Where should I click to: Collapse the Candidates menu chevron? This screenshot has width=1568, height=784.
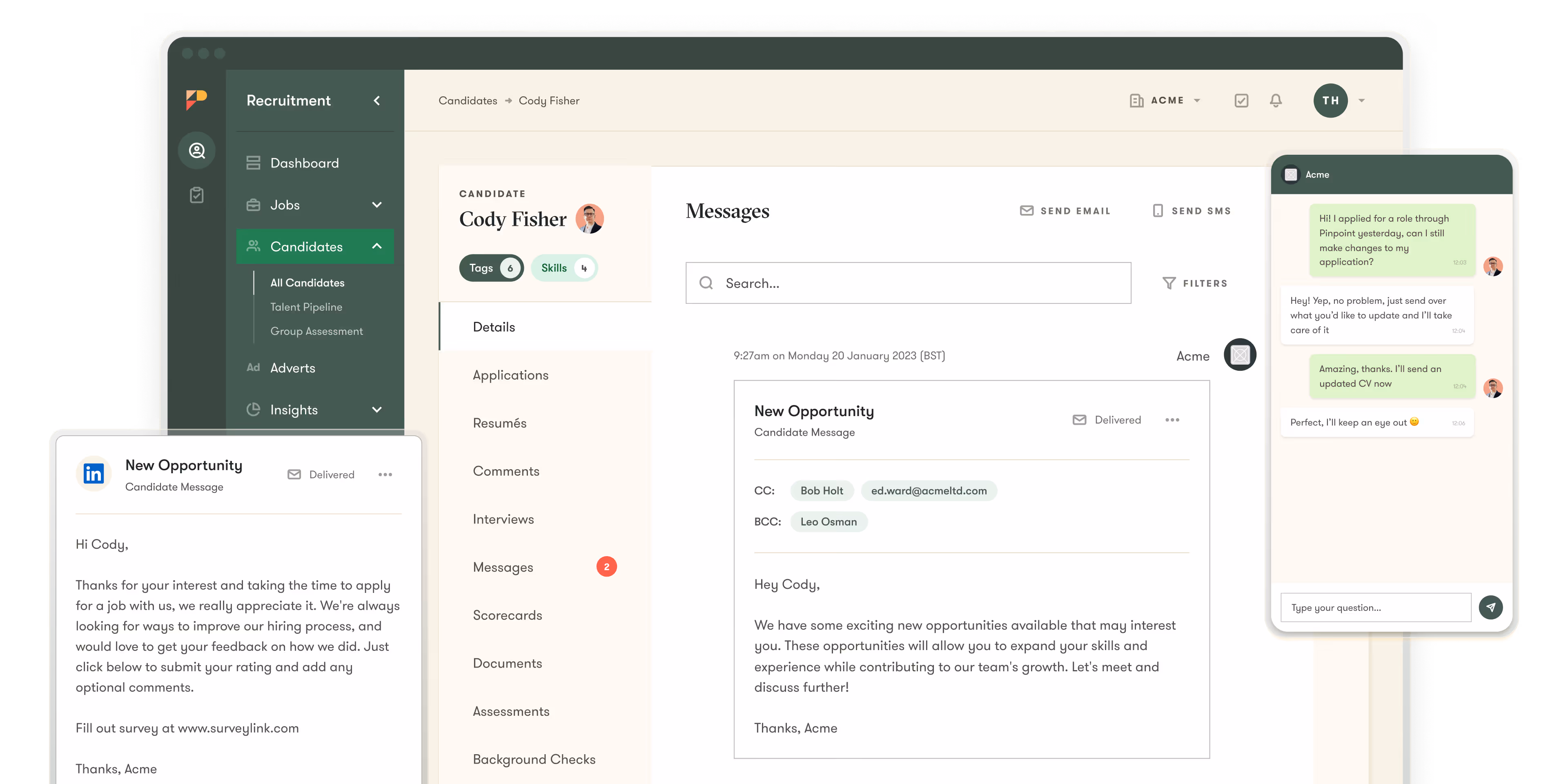pyautogui.click(x=377, y=246)
